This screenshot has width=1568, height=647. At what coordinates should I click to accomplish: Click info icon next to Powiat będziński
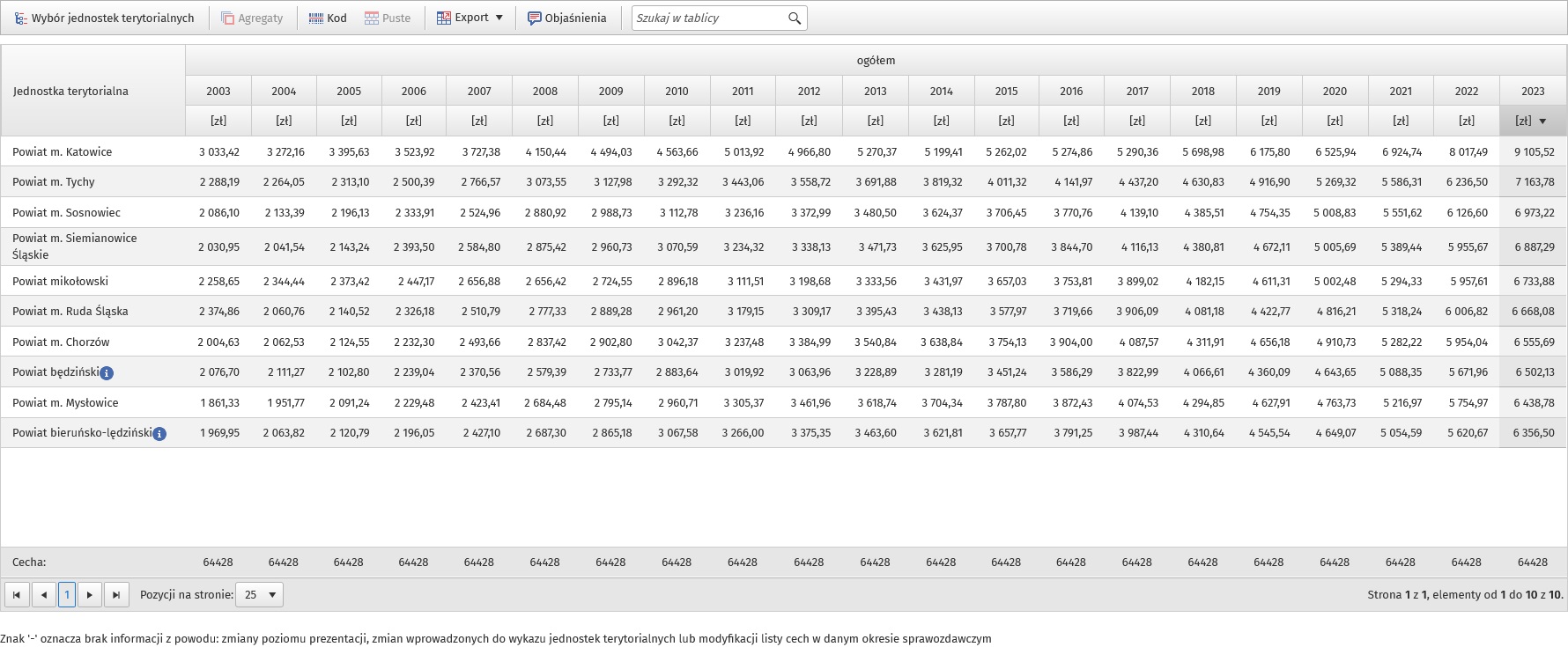tap(107, 373)
